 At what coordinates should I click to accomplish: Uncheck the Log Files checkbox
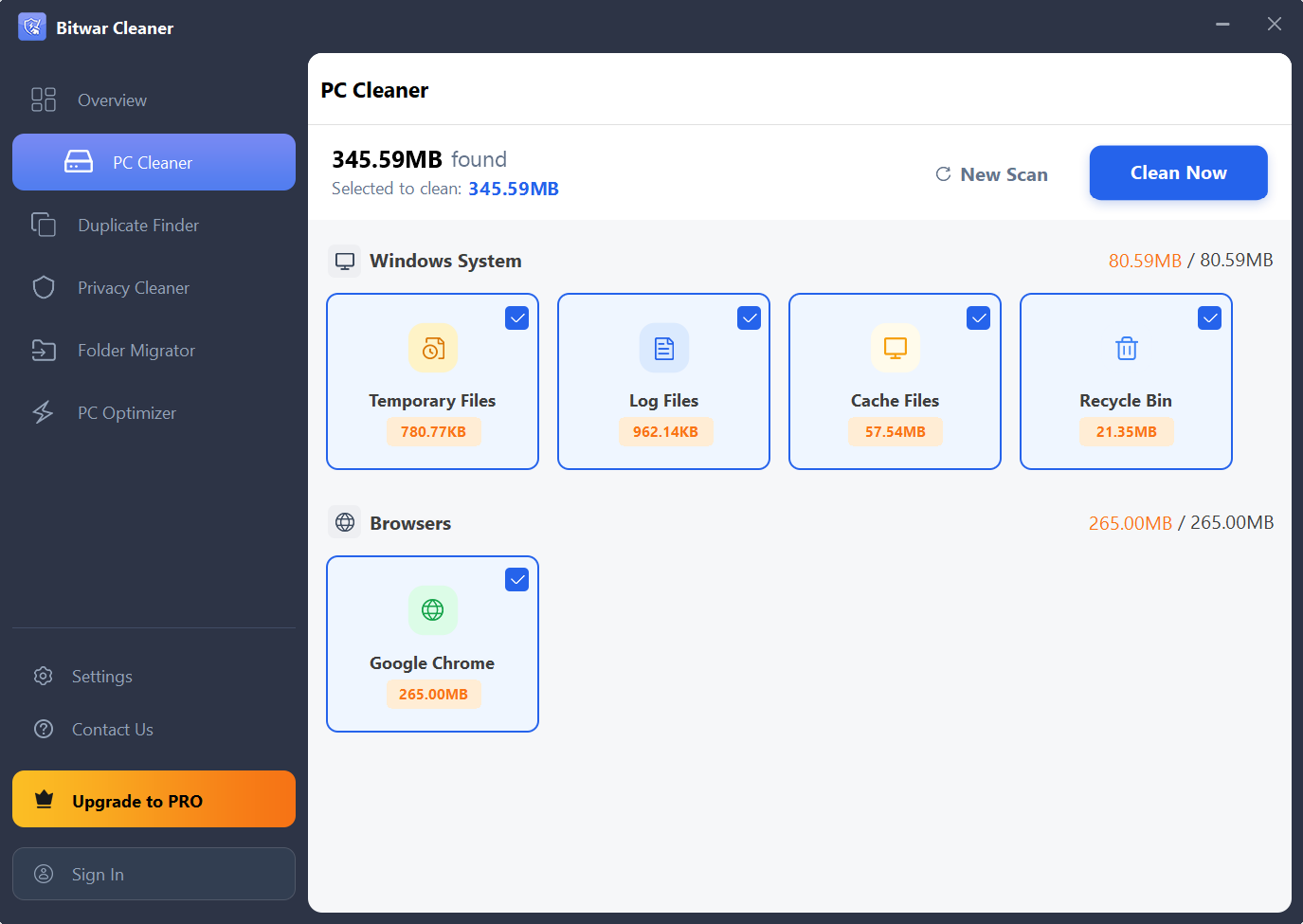click(x=750, y=318)
